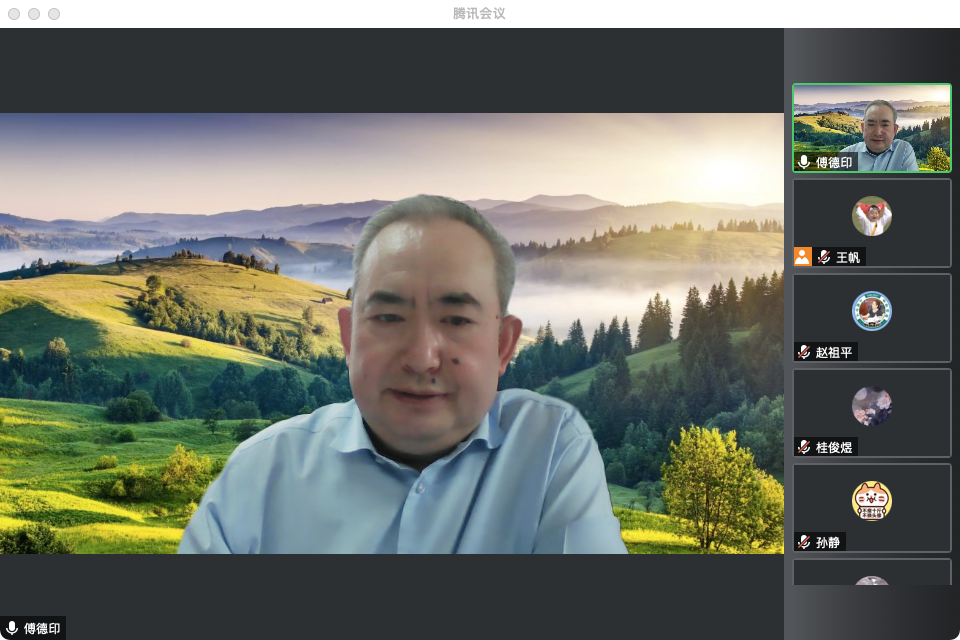
Task: Click the 腾讯会议 window title
Action: coord(479,13)
